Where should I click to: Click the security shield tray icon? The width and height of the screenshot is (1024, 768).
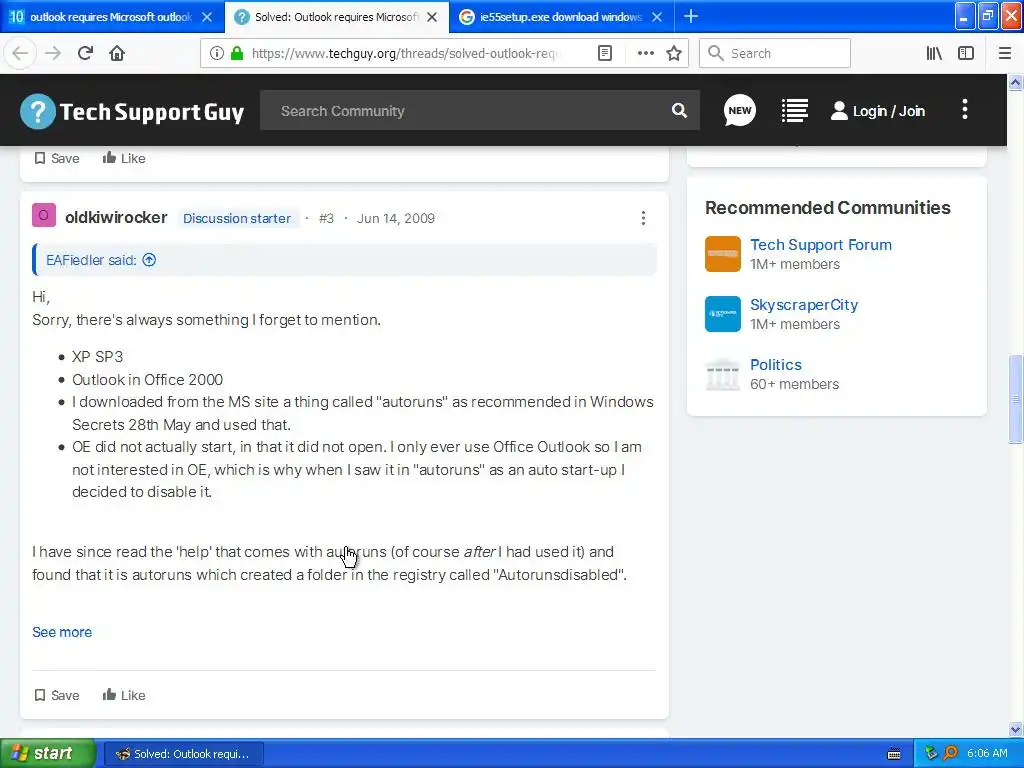[932, 753]
